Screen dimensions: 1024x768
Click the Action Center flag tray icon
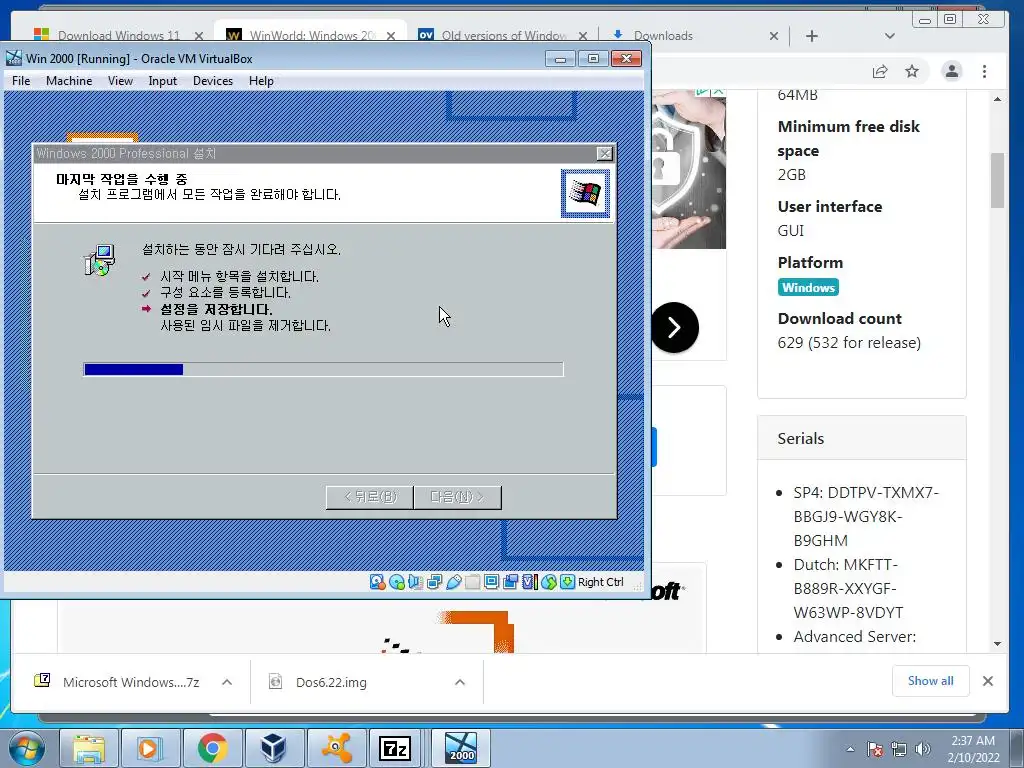[x=875, y=750]
